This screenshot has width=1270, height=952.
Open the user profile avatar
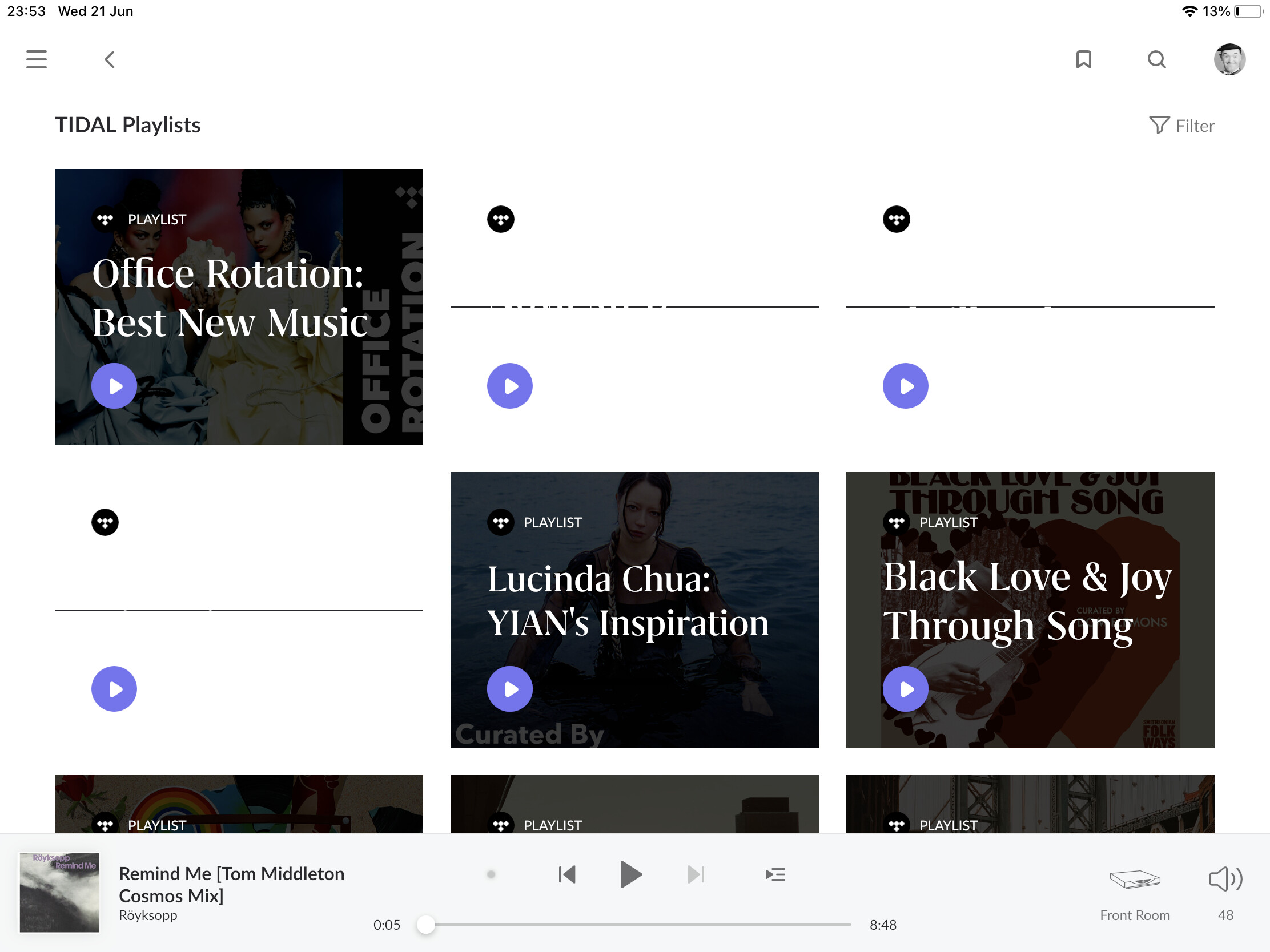[x=1230, y=59]
